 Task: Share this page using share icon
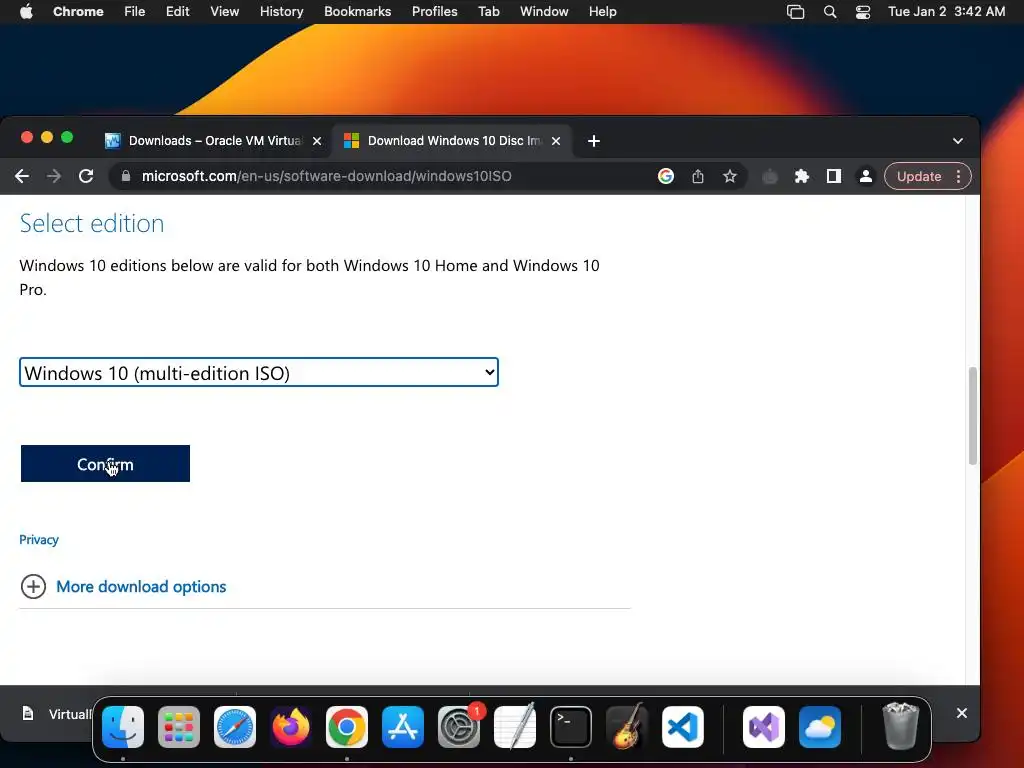click(x=697, y=176)
